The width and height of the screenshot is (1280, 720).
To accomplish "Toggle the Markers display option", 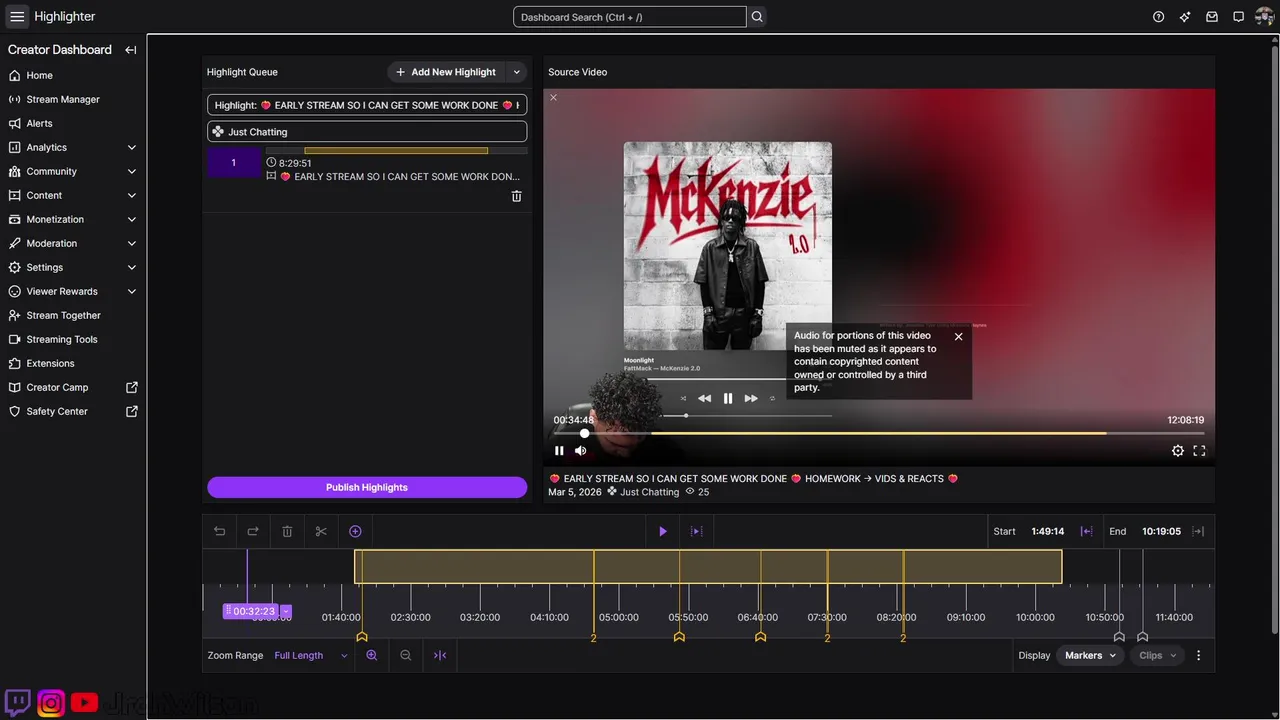I will click(x=1090, y=656).
